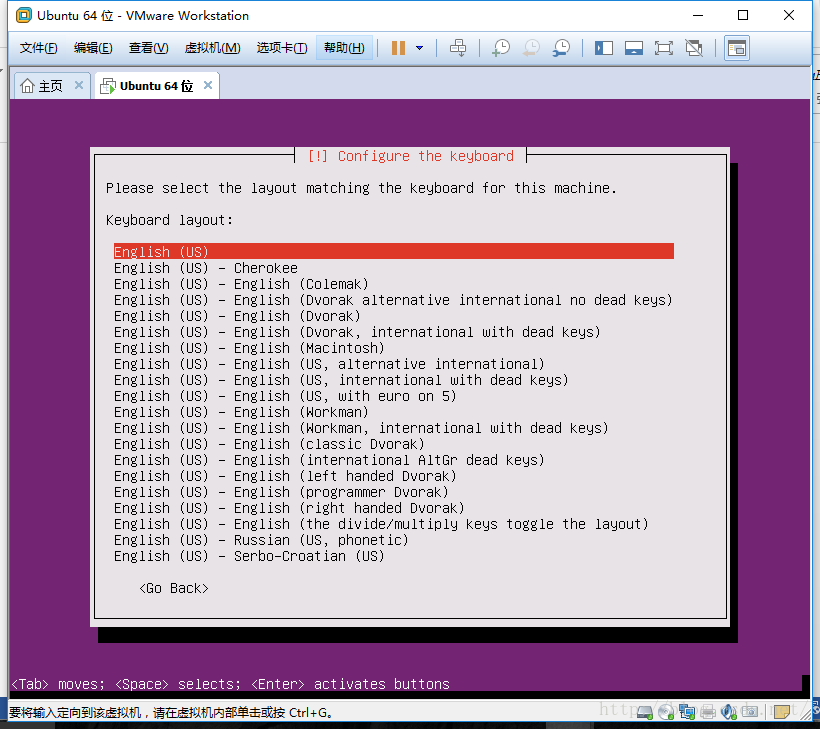Revert to the previous snapshot icon
The image size is (820, 729).
531,48
